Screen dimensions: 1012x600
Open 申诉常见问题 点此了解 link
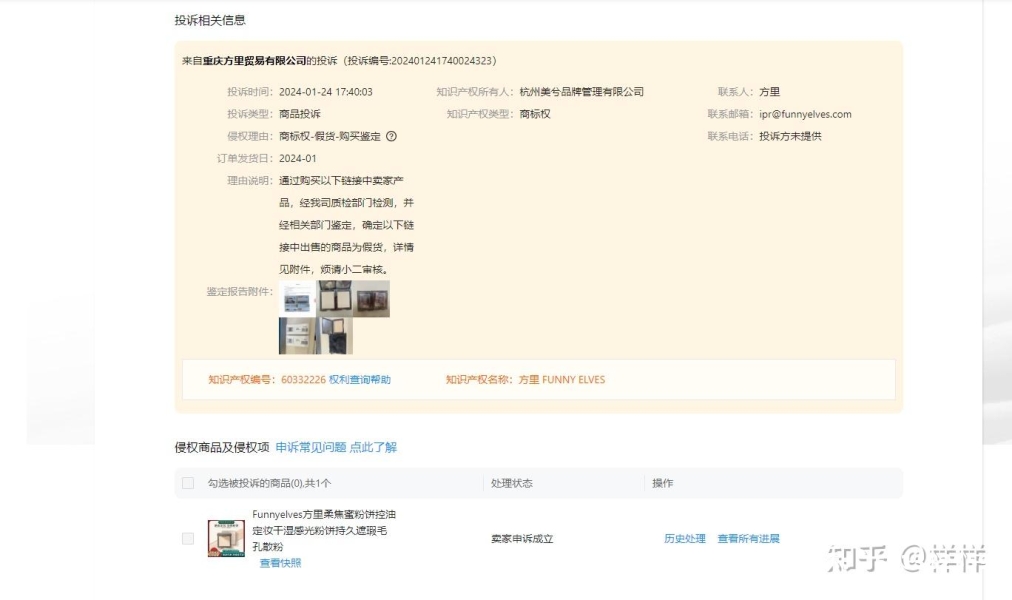[x=336, y=447]
